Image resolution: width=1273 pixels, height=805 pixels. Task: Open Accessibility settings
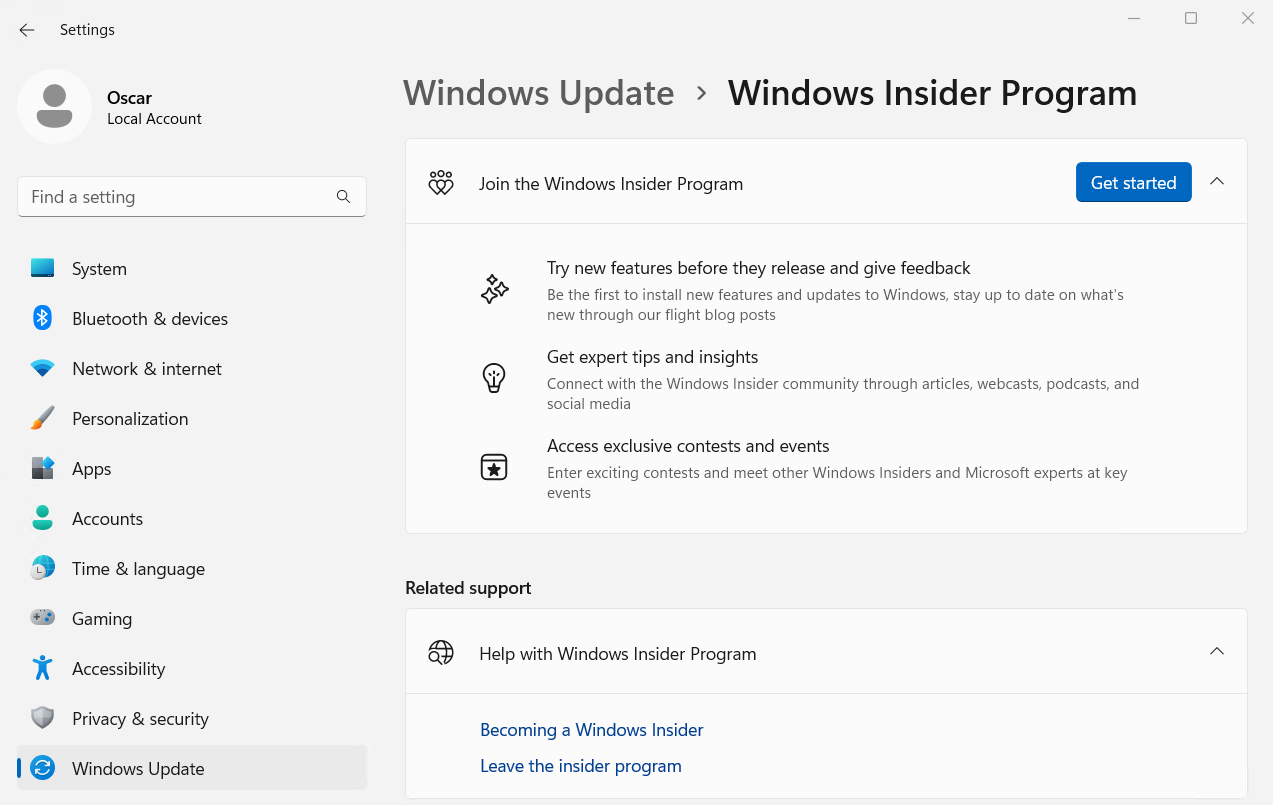(118, 668)
